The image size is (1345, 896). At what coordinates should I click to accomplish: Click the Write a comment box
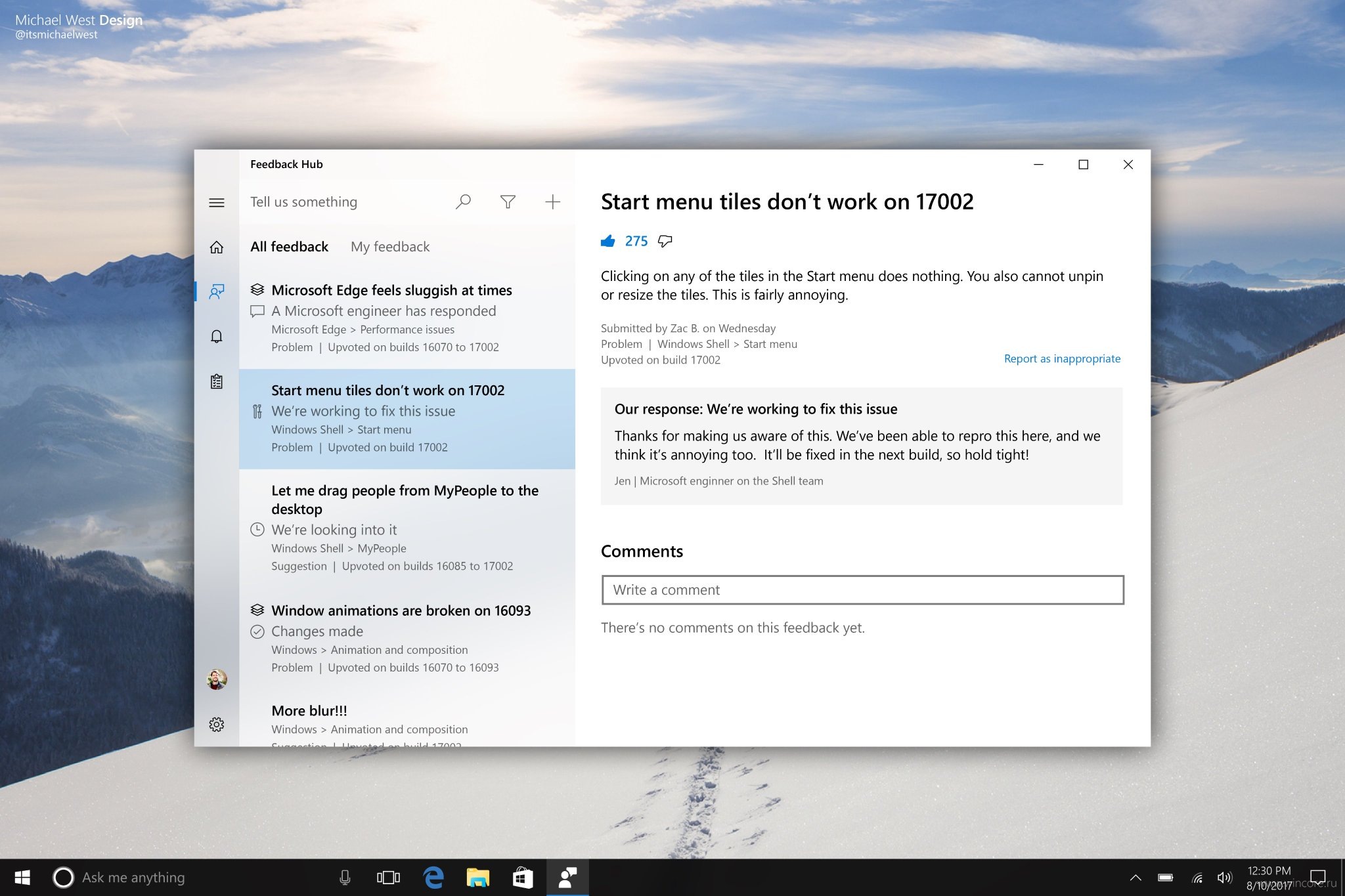[862, 589]
